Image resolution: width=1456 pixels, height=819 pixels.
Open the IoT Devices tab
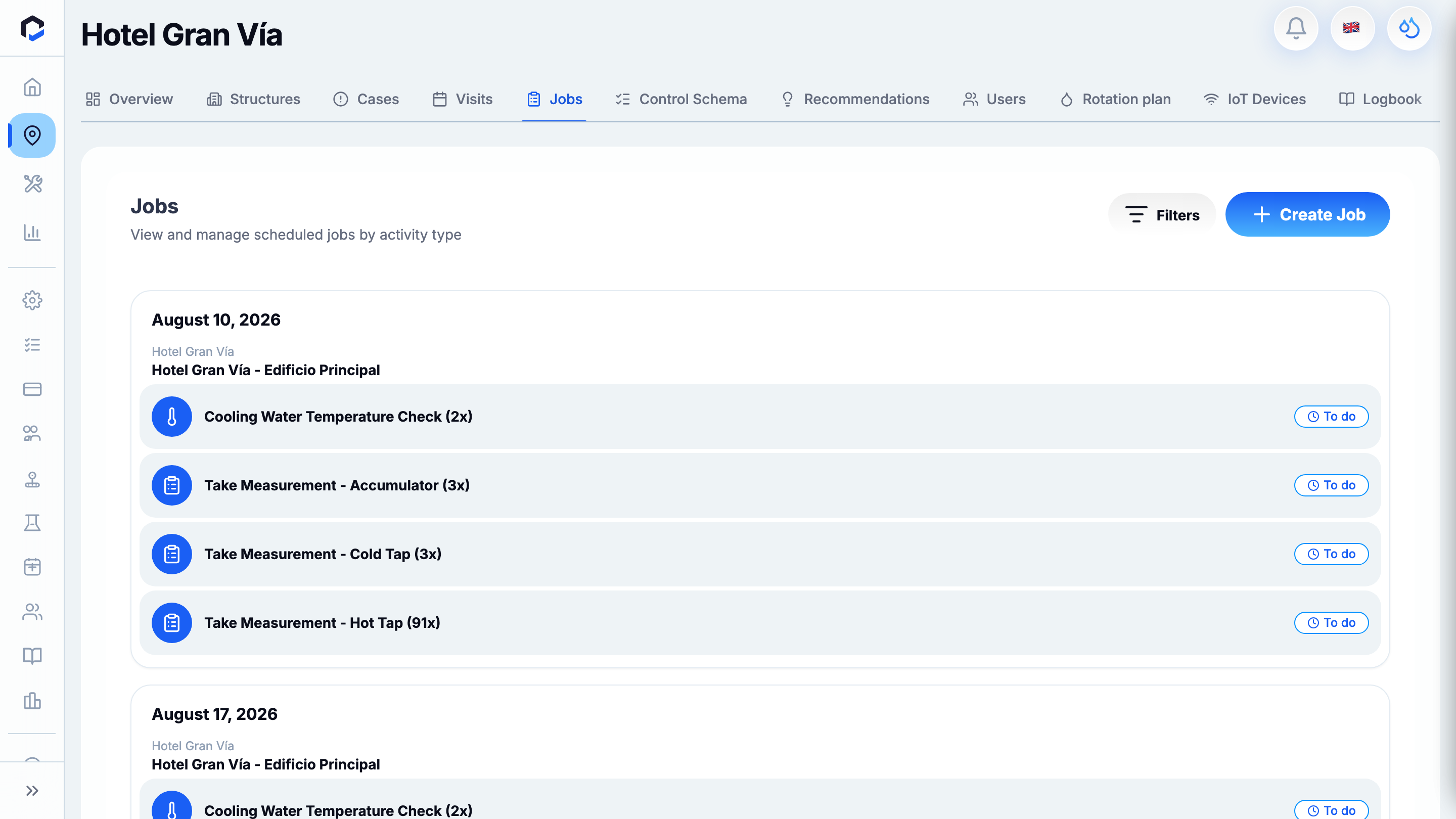(x=1255, y=100)
